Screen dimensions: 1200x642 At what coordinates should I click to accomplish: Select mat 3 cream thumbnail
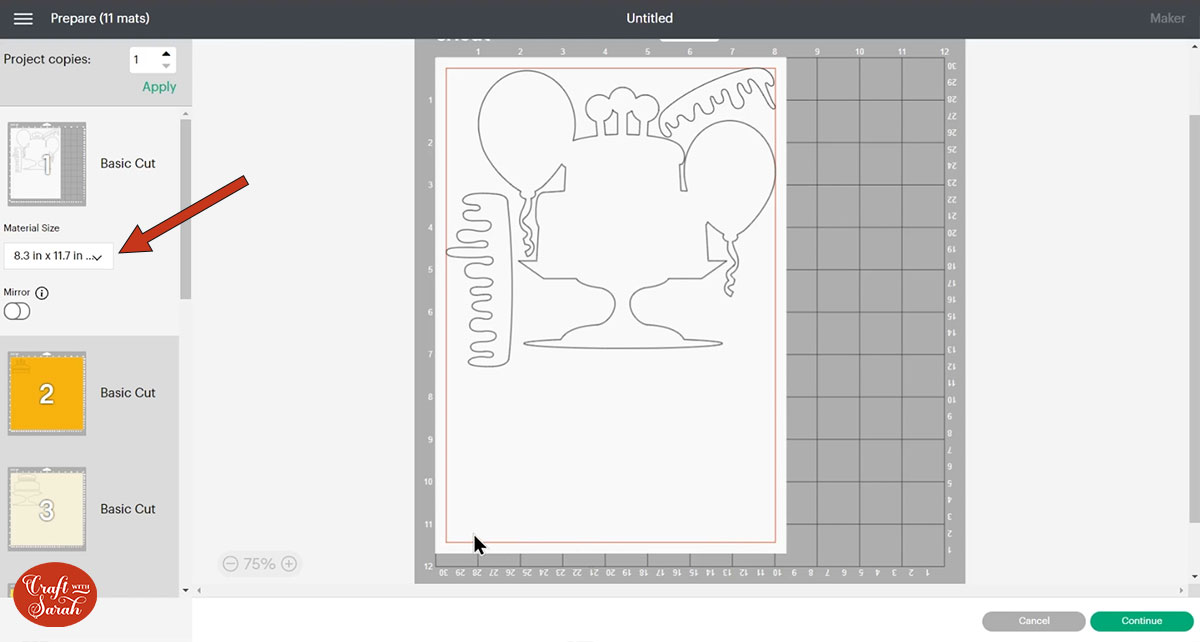(46, 509)
